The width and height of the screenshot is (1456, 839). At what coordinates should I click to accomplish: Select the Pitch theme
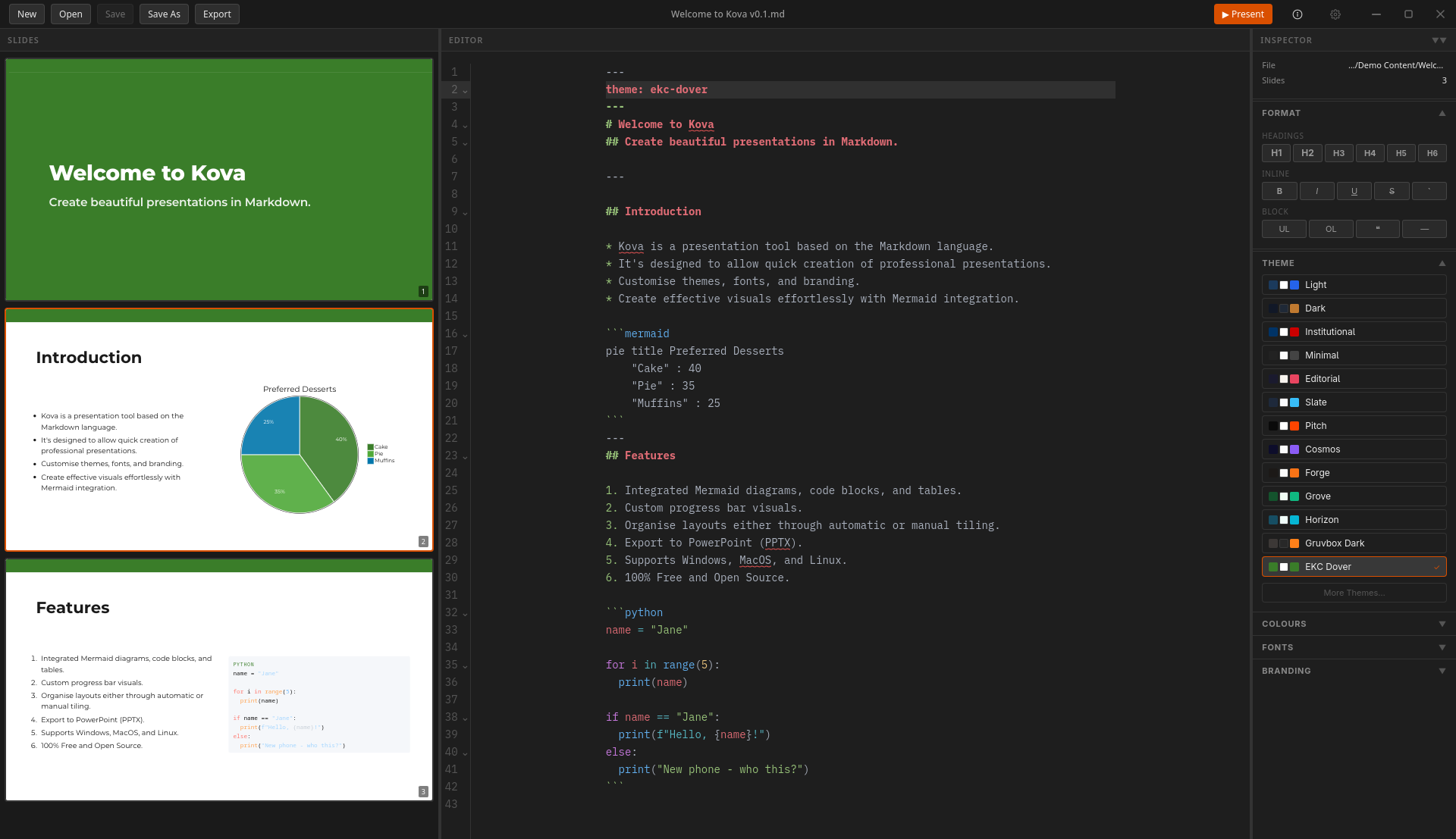click(1354, 426)
